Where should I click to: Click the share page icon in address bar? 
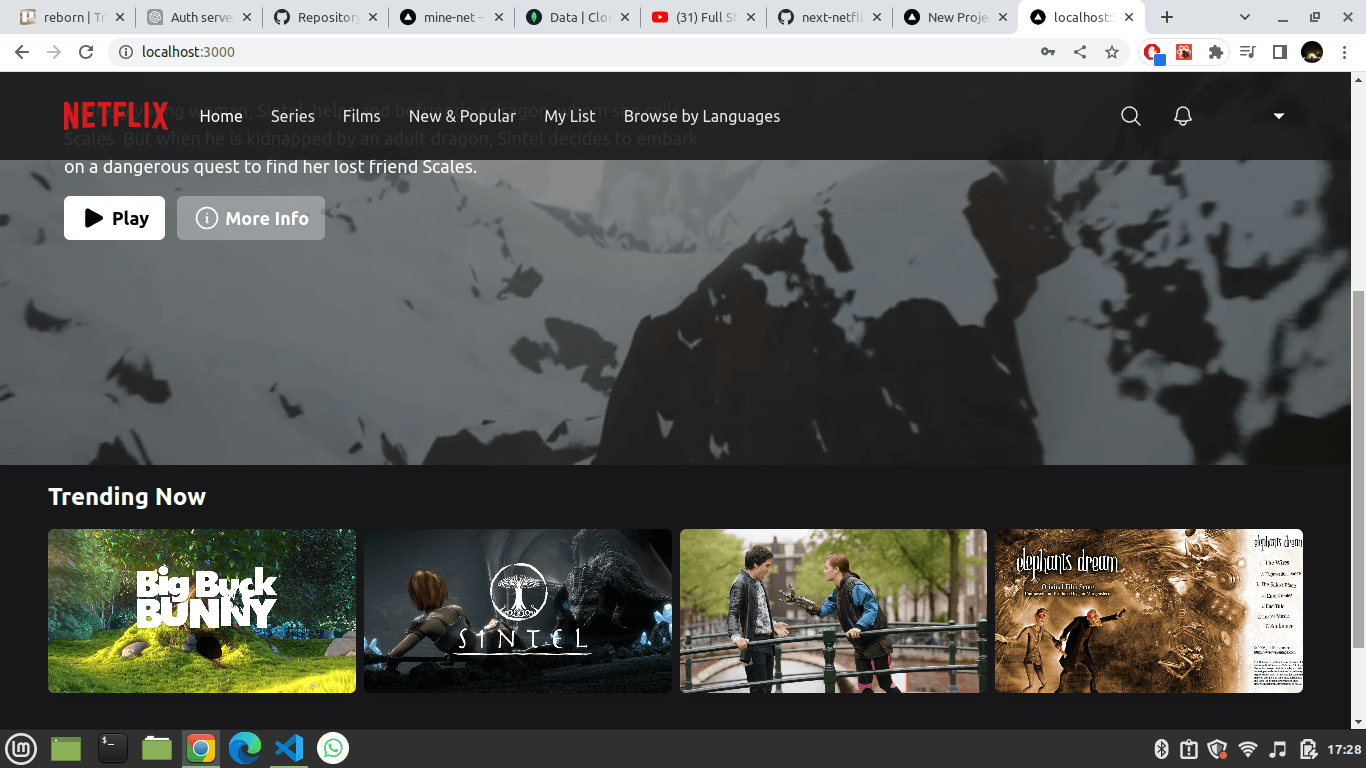pyautogui.click(x=1080, y=52)
